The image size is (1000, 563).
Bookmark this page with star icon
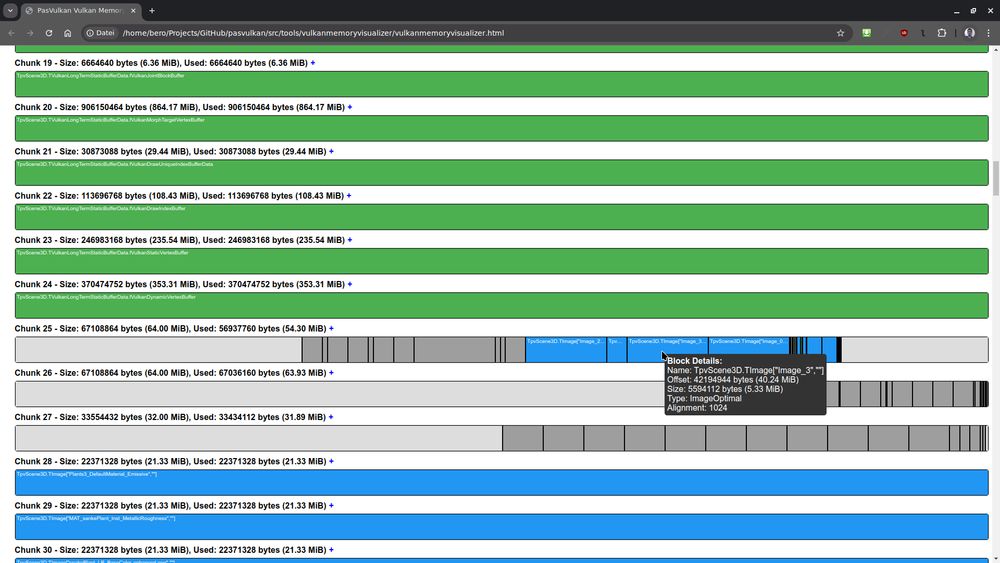pyautogui.click(x=841, y=33)
